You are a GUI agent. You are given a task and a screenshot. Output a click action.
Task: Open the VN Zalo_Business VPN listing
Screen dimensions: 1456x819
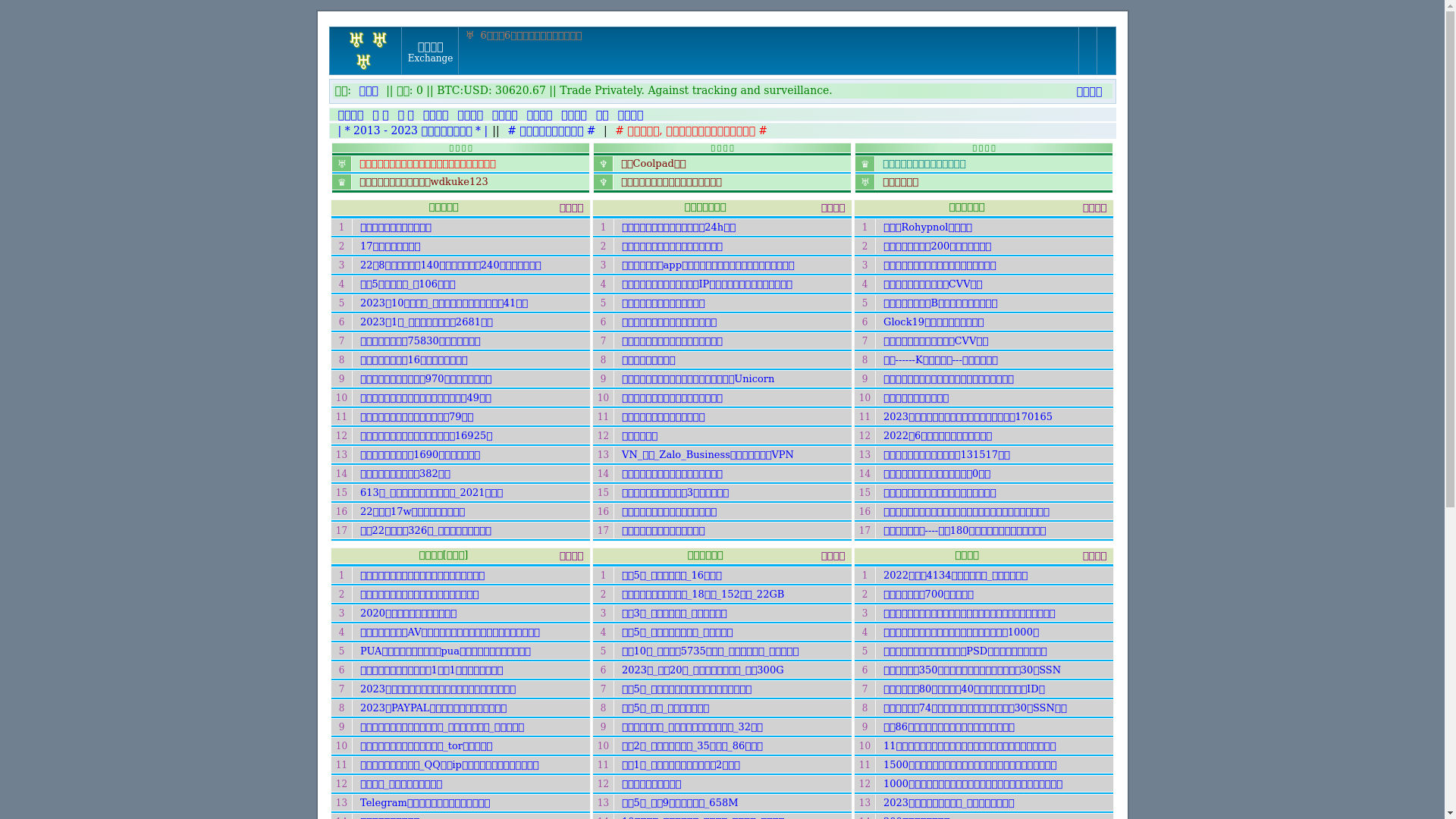point(707,455)
